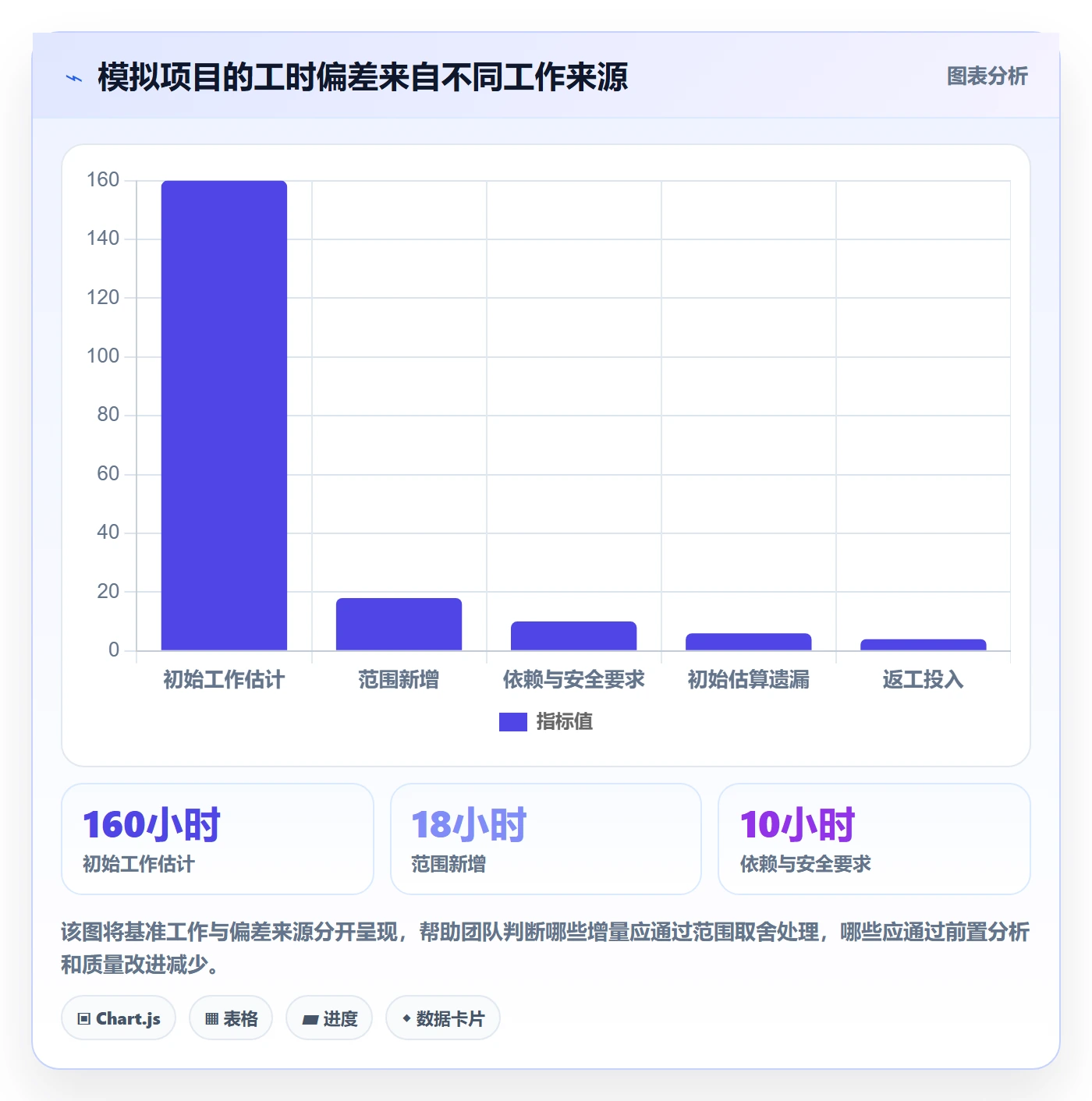Click the 18小时 data card value
Screen dimensions: 1092x1101
click(x=469, y=825)
